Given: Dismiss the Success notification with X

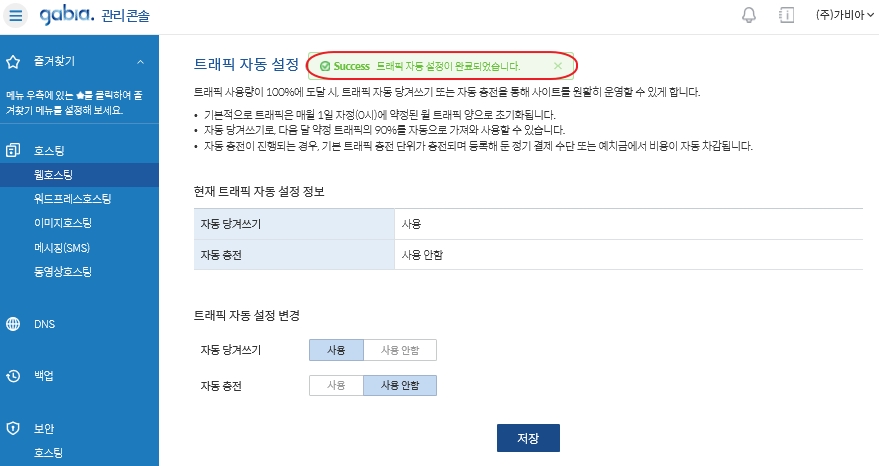Looking at the screenshot, I should tap(558, 66).
